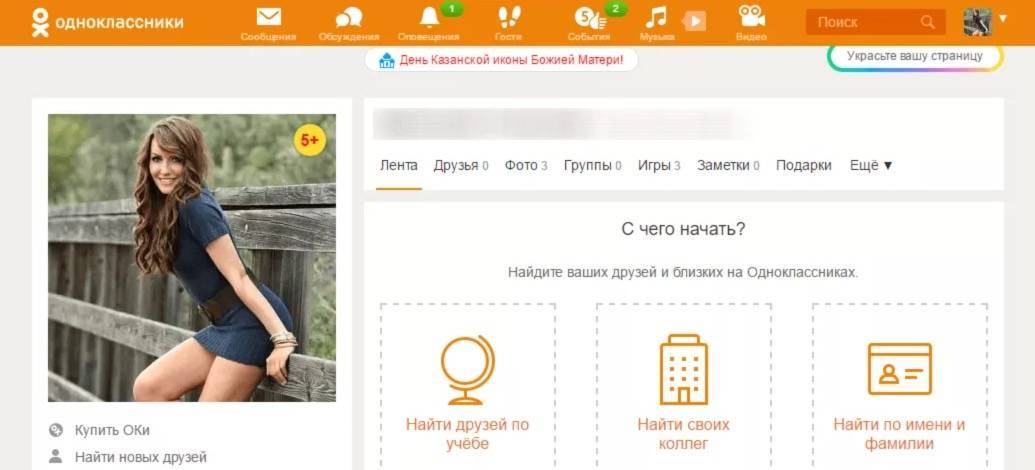This screenshot has width=1035, height=470.
Task: Open the События icon
Action: point(589,18)
